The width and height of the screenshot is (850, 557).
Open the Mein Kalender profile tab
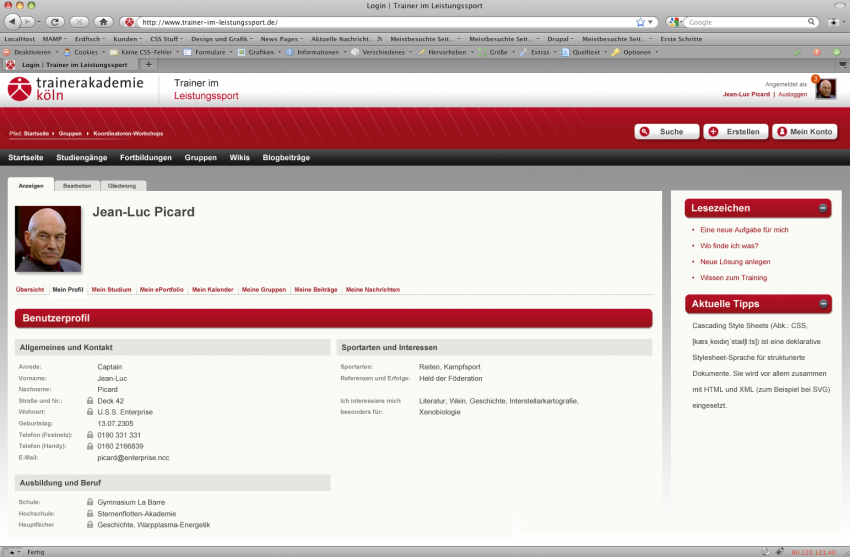click(212, 289)
